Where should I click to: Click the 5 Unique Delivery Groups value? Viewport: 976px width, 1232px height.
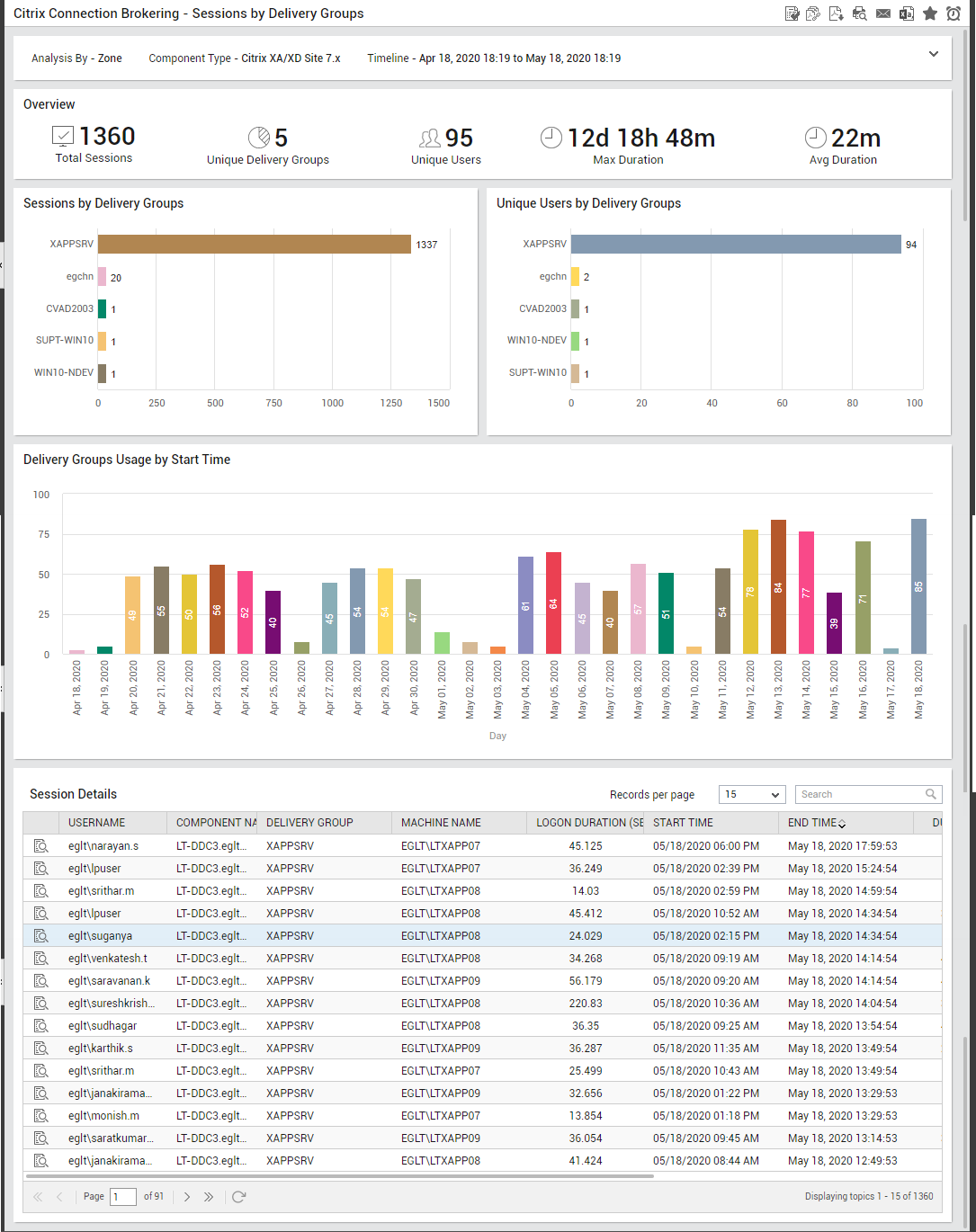pos(281,138)
